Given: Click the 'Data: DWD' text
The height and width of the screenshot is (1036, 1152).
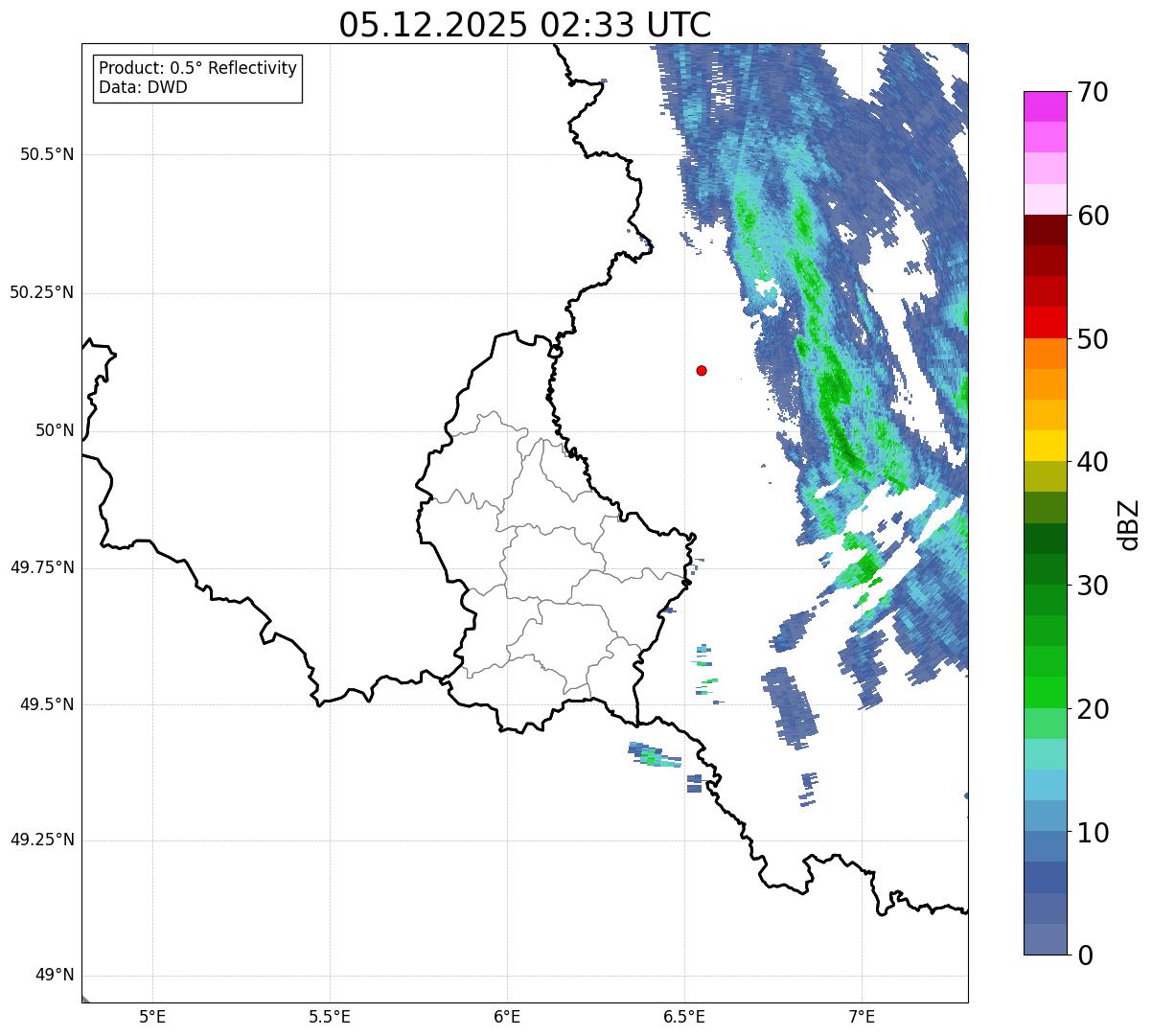Looking at the screenshot, I should pos(143,88).
